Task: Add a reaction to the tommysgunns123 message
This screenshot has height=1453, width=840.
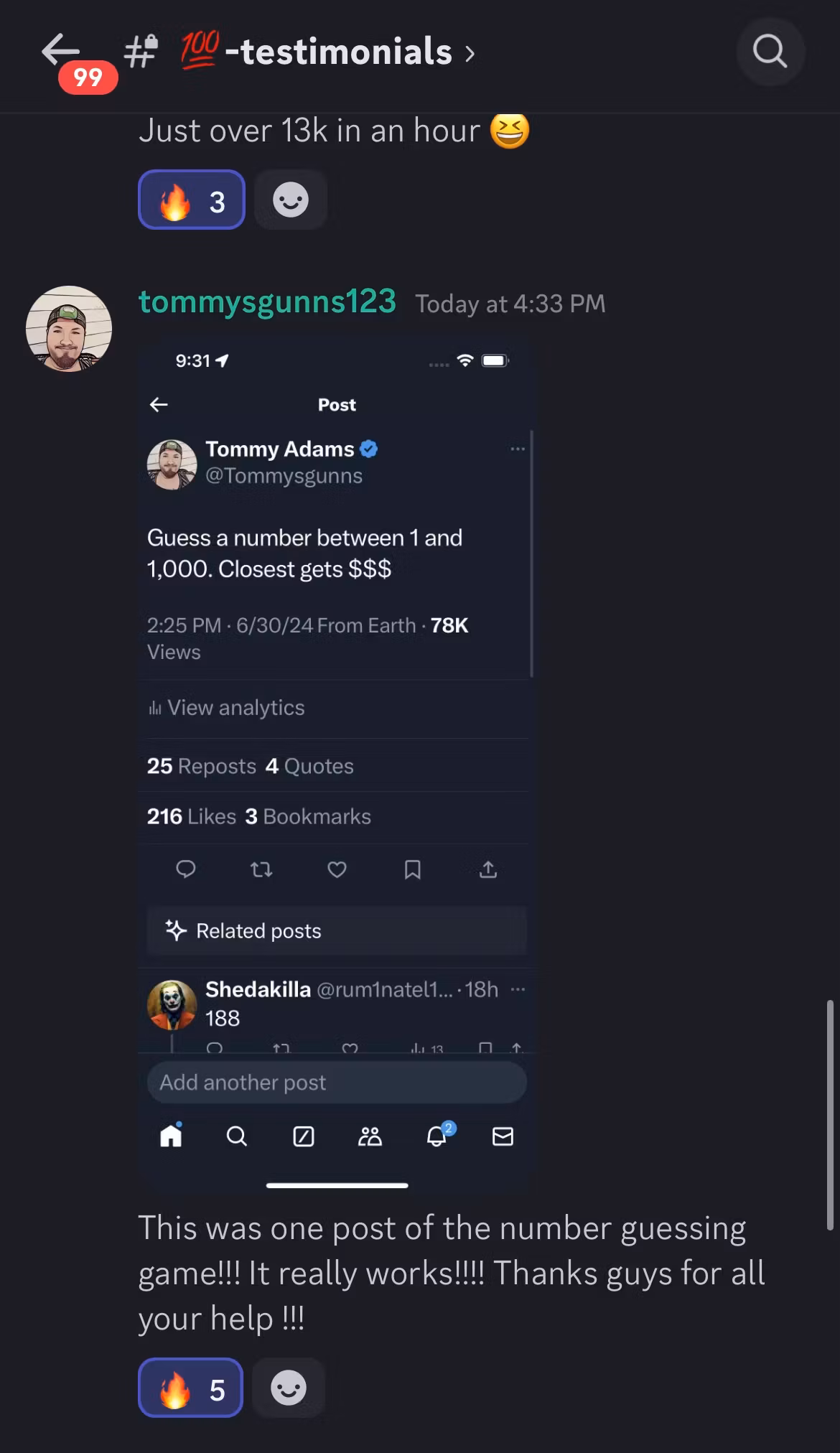Action: coord(289,1388)
